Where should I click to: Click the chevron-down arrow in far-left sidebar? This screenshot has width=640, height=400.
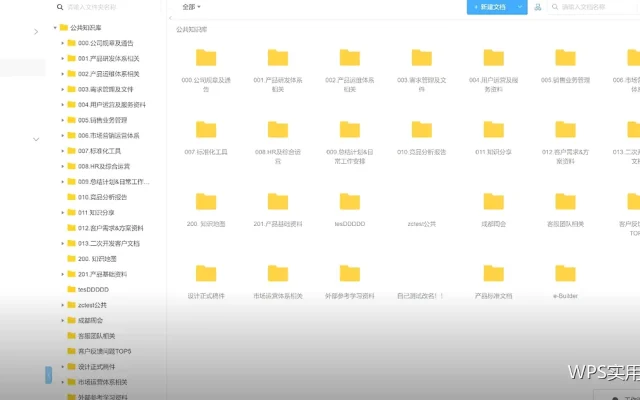36,140
